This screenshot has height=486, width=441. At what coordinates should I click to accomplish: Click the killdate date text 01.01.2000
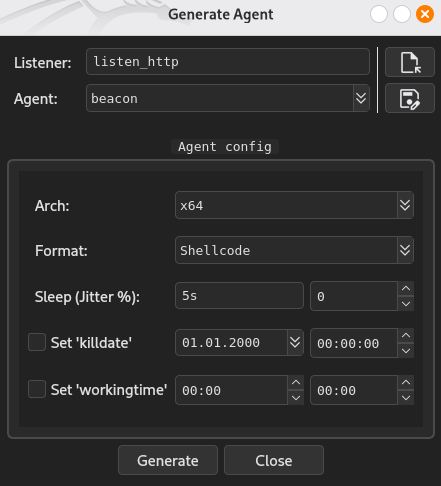pyautogui.click(x=221, y=343)
